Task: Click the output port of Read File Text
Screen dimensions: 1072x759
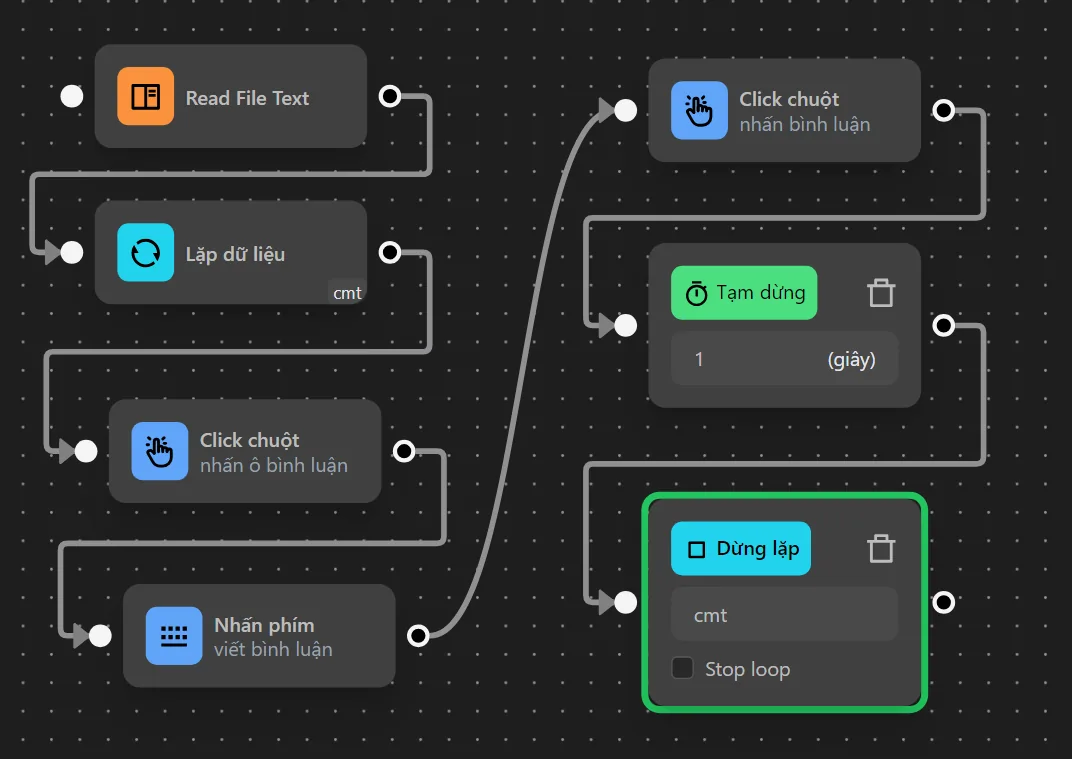Action: click(x=390, y=96)
